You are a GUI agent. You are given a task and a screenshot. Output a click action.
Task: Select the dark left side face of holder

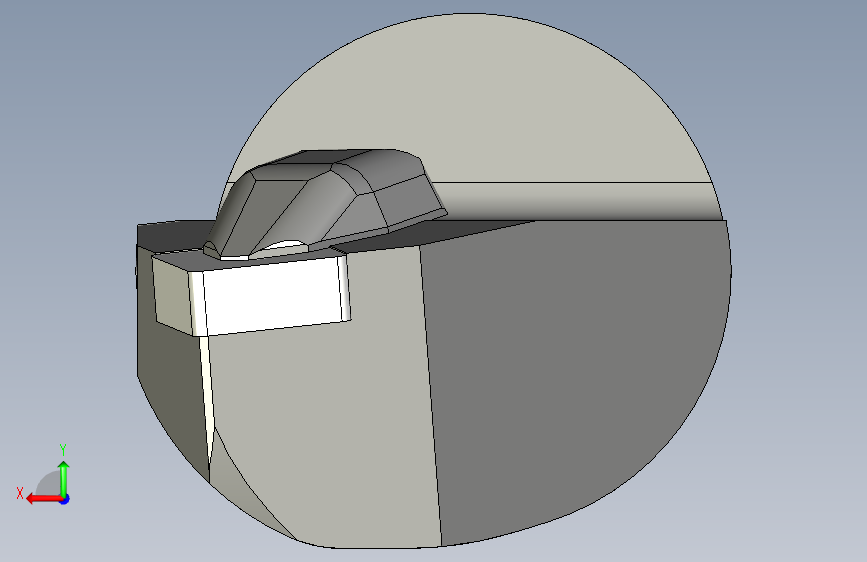point(169,387)
